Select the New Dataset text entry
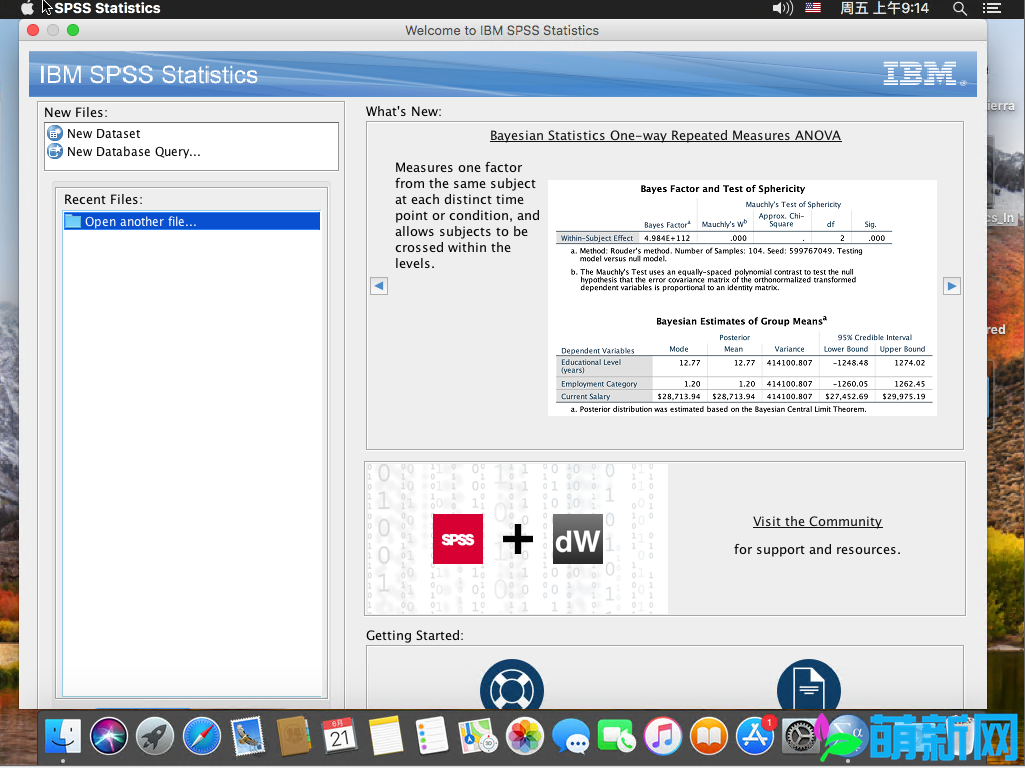This screenshot has height=768, width=1025. point(103,133)
